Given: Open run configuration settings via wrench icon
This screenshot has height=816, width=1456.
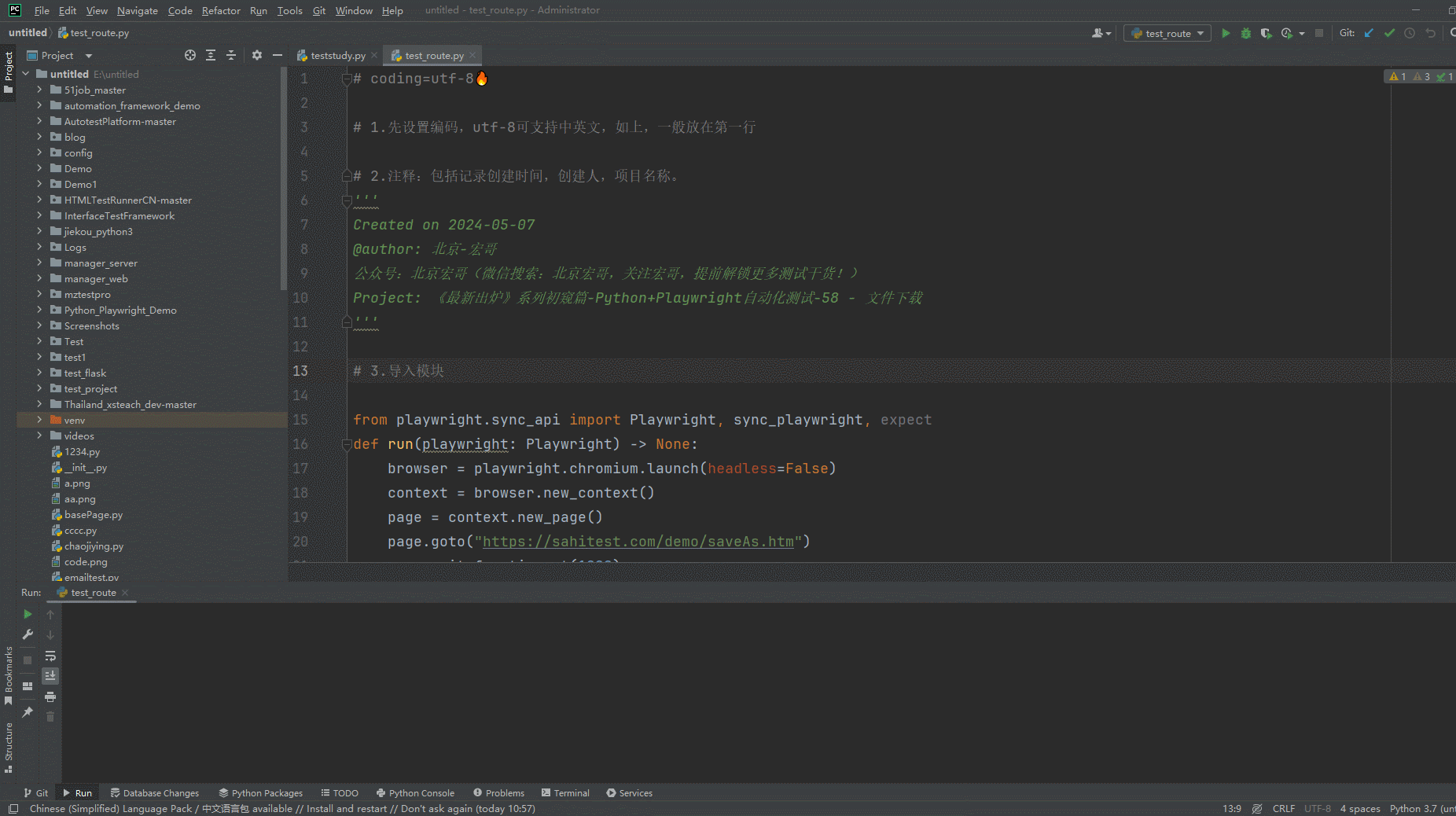Looking at the screenshot, I should [x=27, y=634].
